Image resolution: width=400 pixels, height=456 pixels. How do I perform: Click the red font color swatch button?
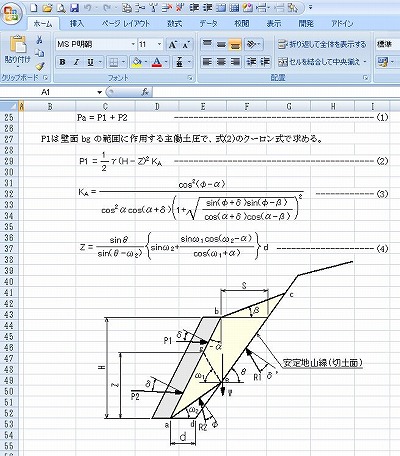click(x=157, y=62)
